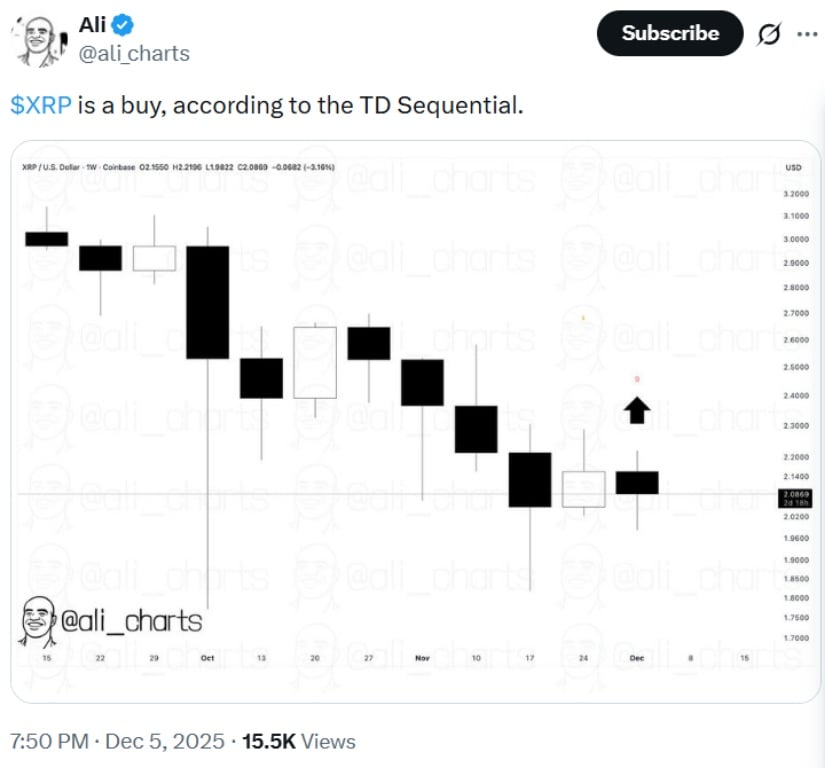Click the Oct label on time axis
825x768 pixels.
click(x=207, y=658)
